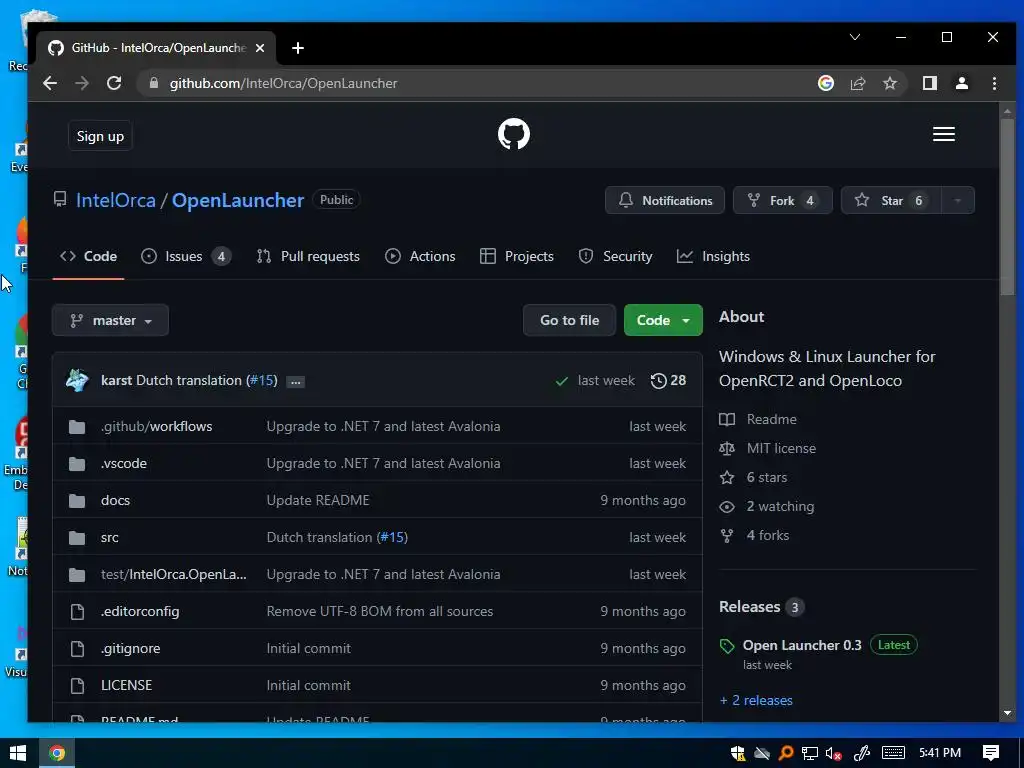Click the pen workspace tray icon
The image size is (1024, 768).
click(862, 754)
